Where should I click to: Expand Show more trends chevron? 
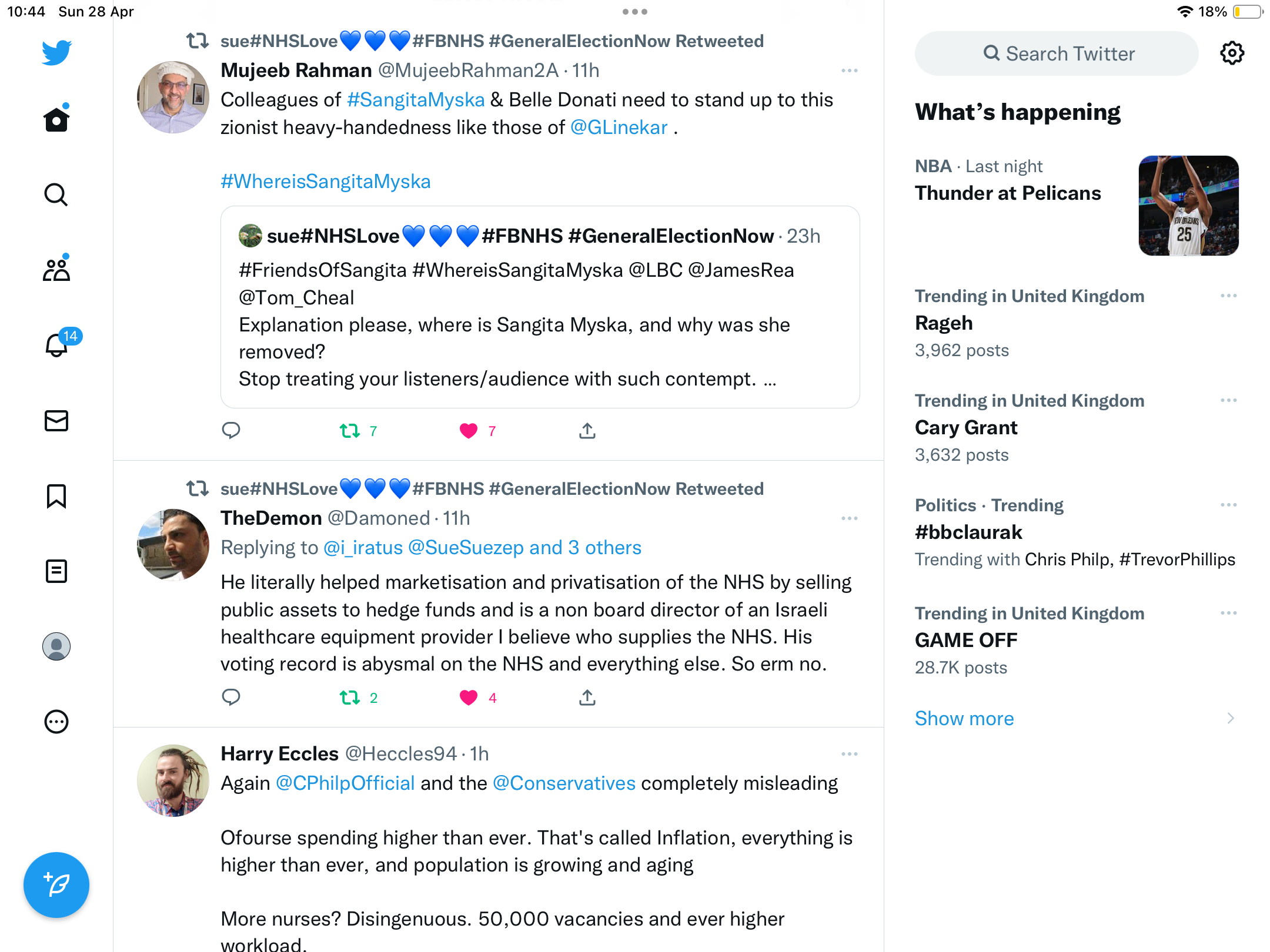coord(1231,718)
